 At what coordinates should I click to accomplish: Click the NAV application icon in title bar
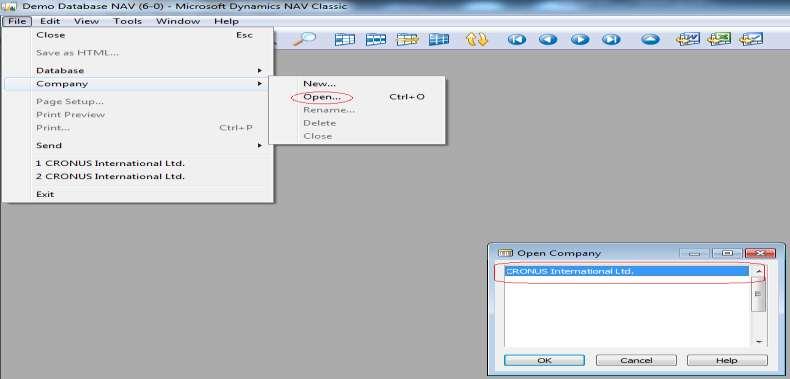point(9,7)
